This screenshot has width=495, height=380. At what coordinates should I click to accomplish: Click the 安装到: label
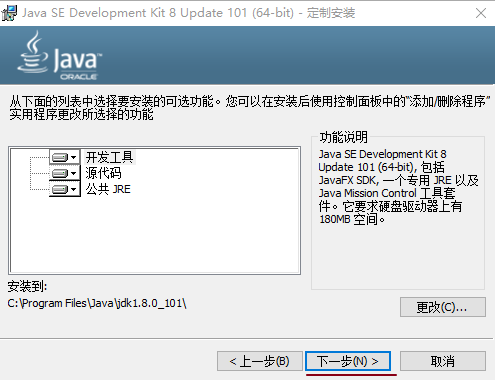tap(27, 286)
